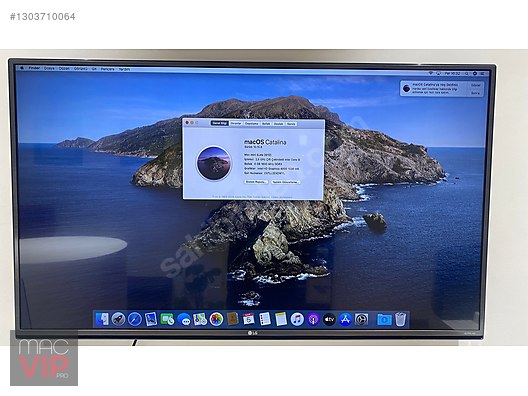528x396 pixels.
Task: Open Contacts brown book icon
Action: [x=232, y=319]
